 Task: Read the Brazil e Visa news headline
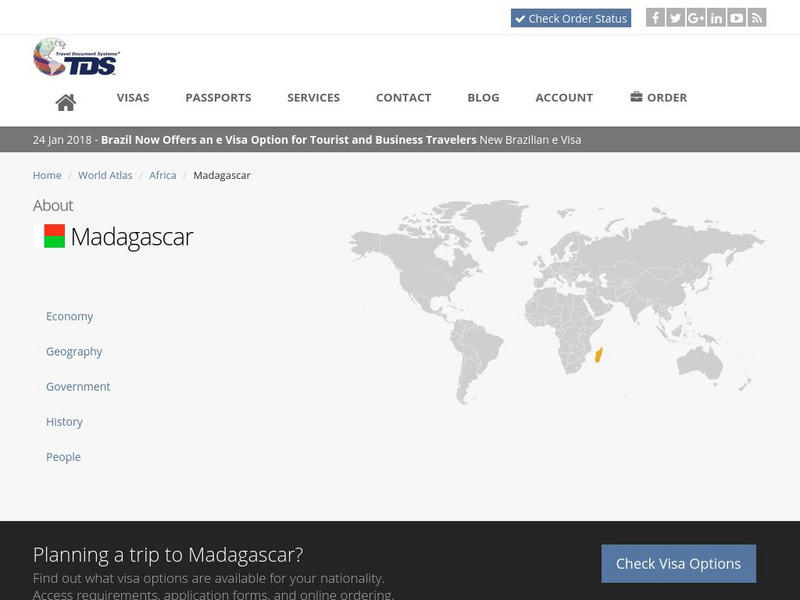pos(289,140)
